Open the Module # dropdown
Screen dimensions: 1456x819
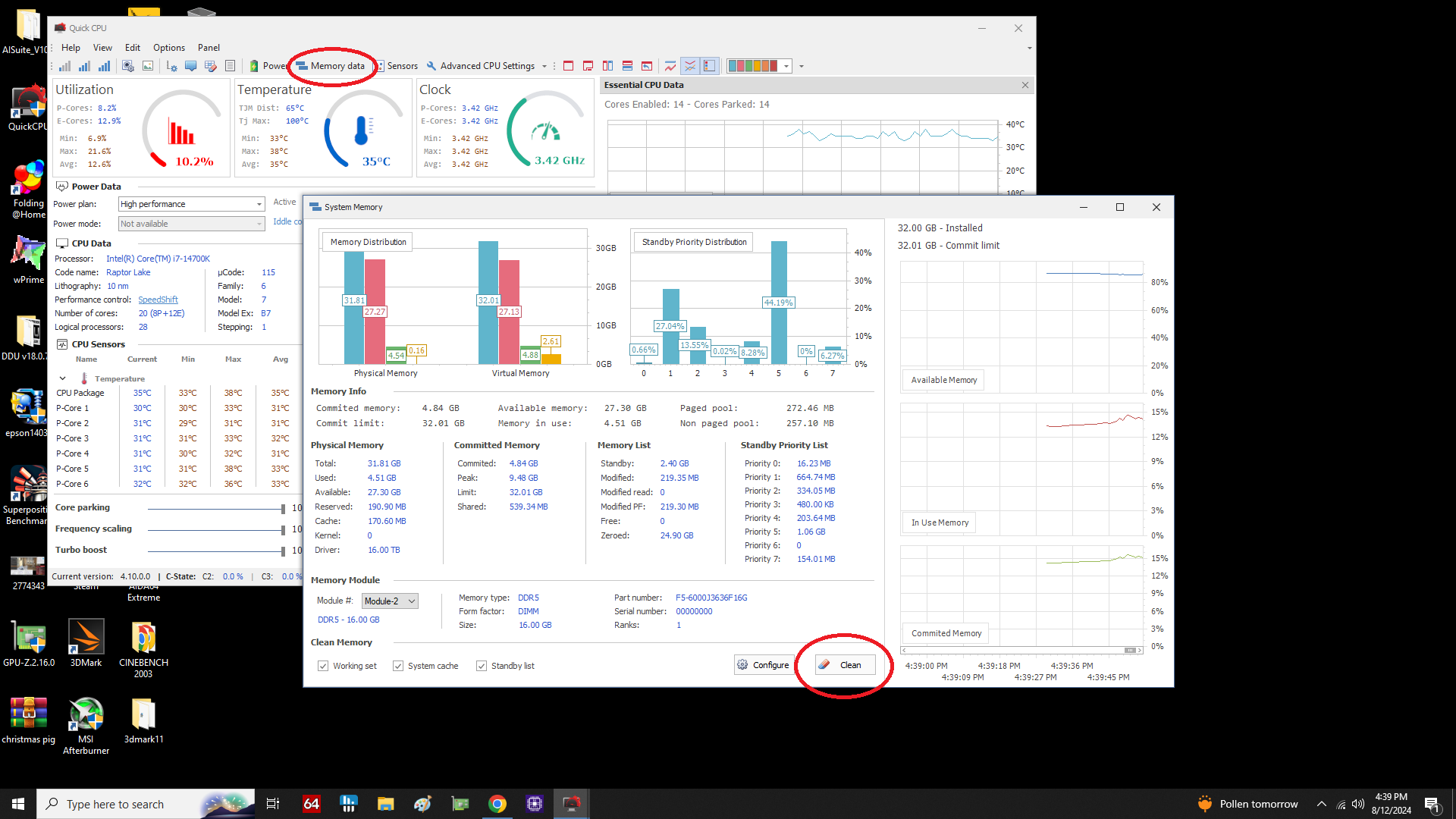tap(390, 601)
